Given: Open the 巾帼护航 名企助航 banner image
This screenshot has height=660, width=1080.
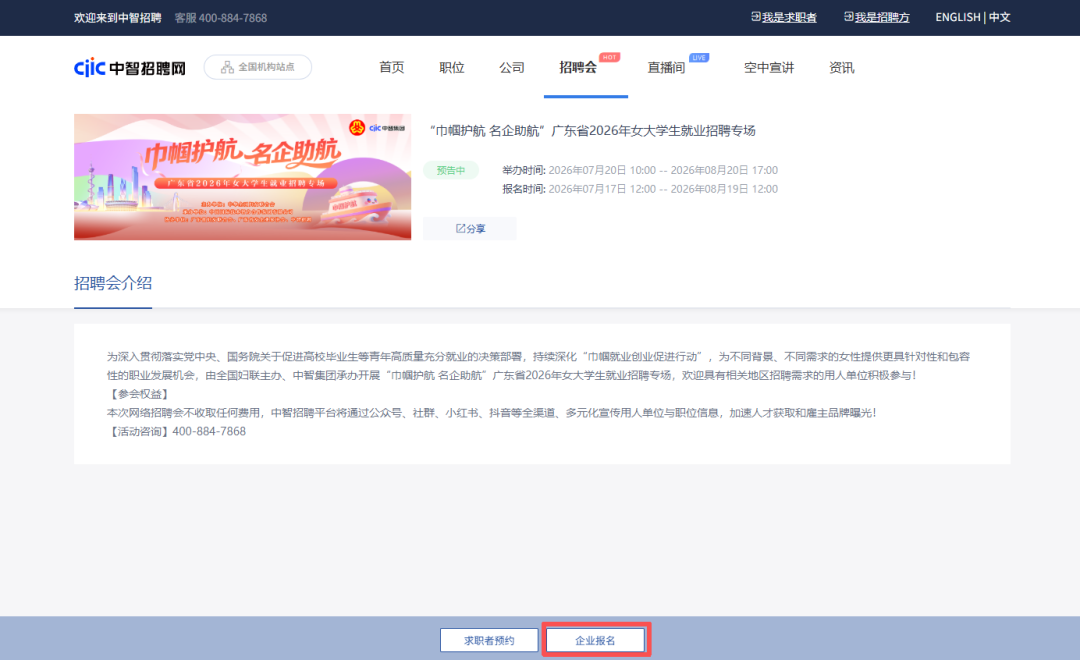Looking at the screenshot, I should tap(242, 177).
